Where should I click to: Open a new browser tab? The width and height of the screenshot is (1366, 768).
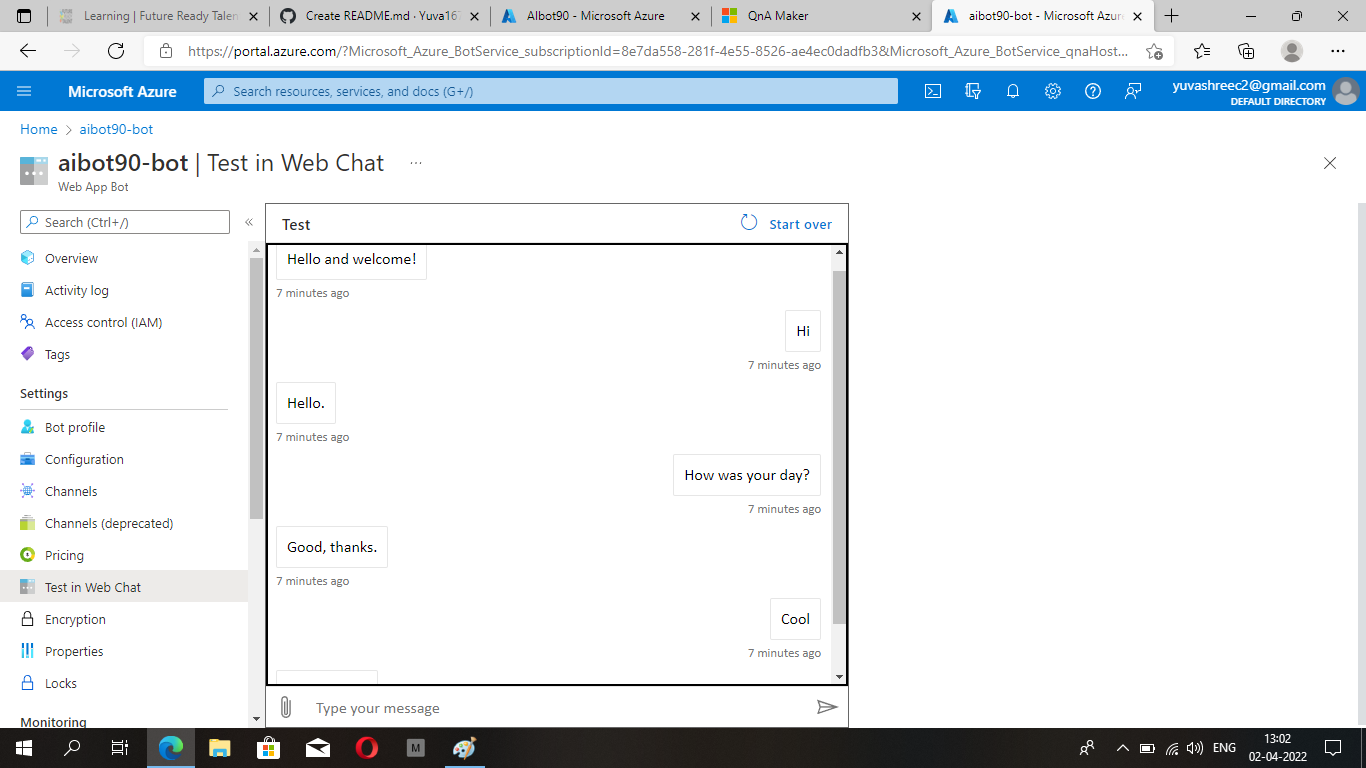(x=1172, y=16)
